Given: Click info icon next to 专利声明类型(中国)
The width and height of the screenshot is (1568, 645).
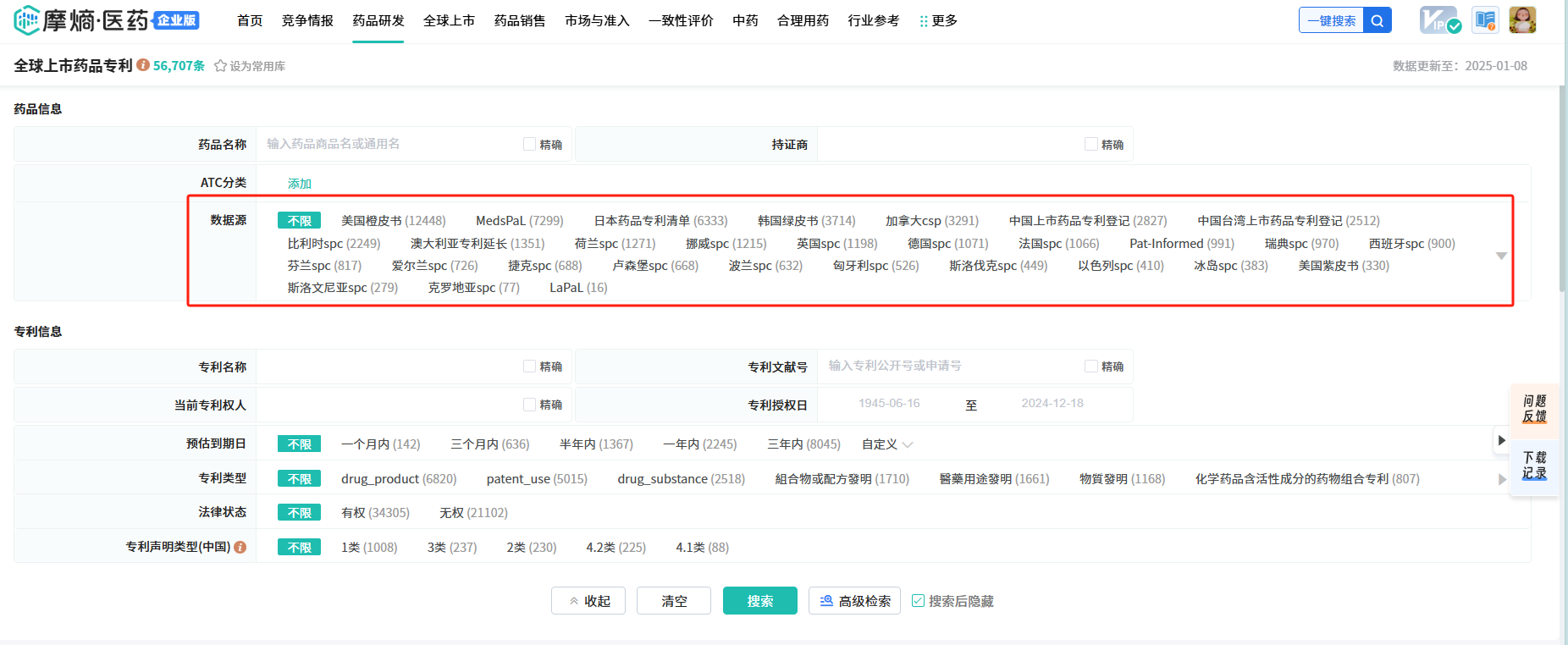Looking at the screenshot, I should click(240, 548).
